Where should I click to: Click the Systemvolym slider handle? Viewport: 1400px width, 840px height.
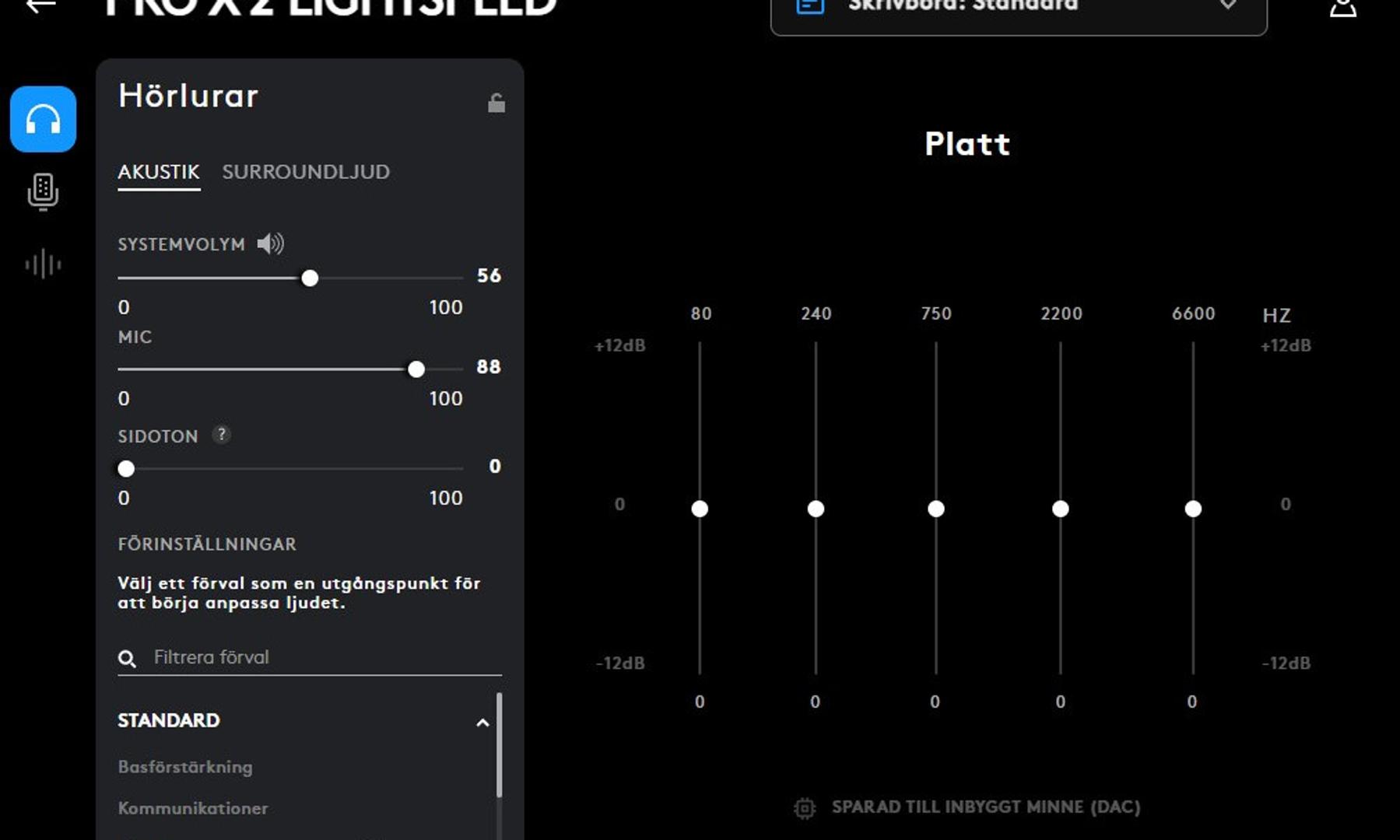310,278
